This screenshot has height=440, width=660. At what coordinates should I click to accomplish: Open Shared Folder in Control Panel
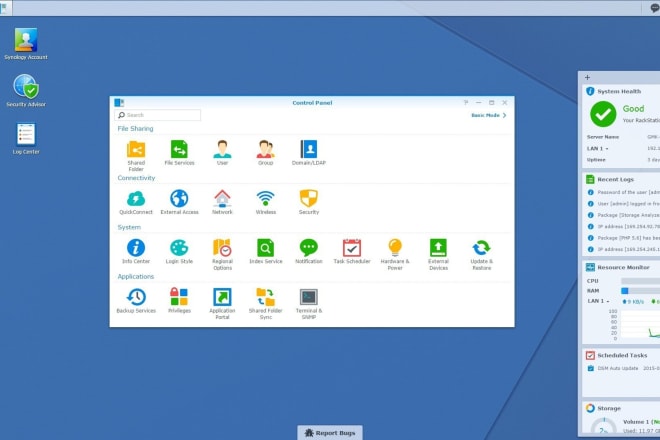[x=136, y=156]
